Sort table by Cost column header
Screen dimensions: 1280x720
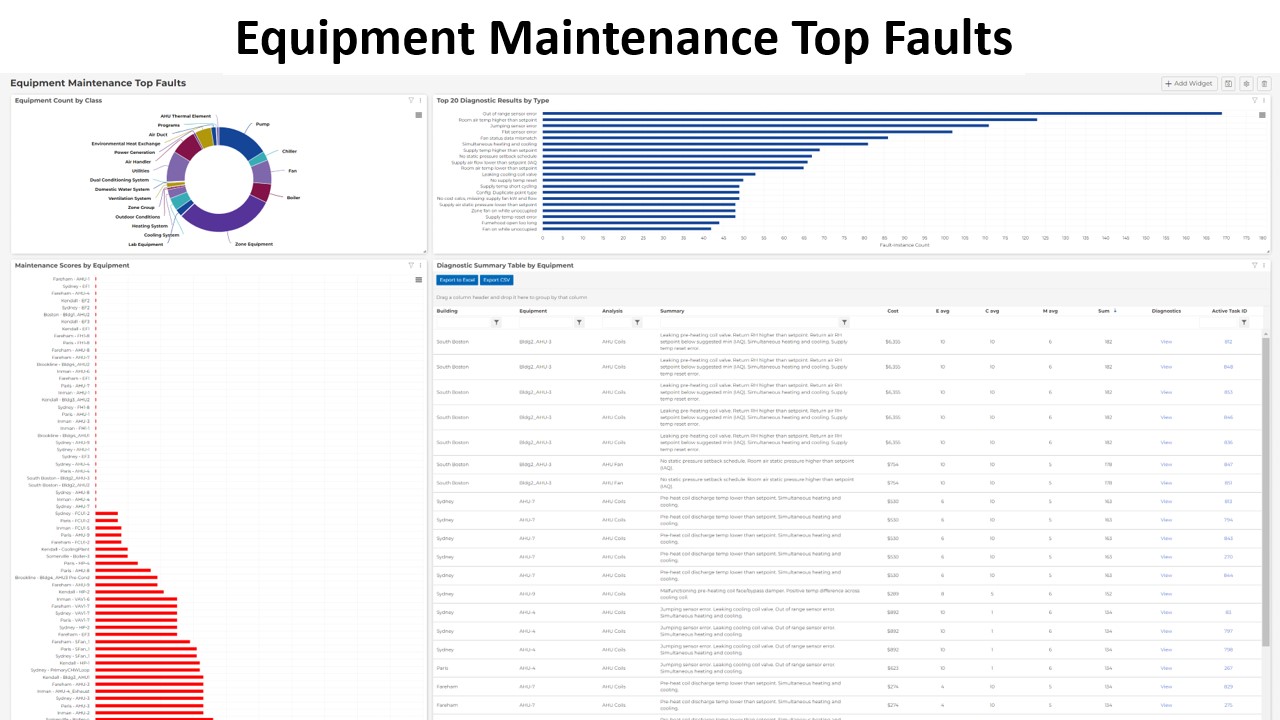(x=893, y=311)
